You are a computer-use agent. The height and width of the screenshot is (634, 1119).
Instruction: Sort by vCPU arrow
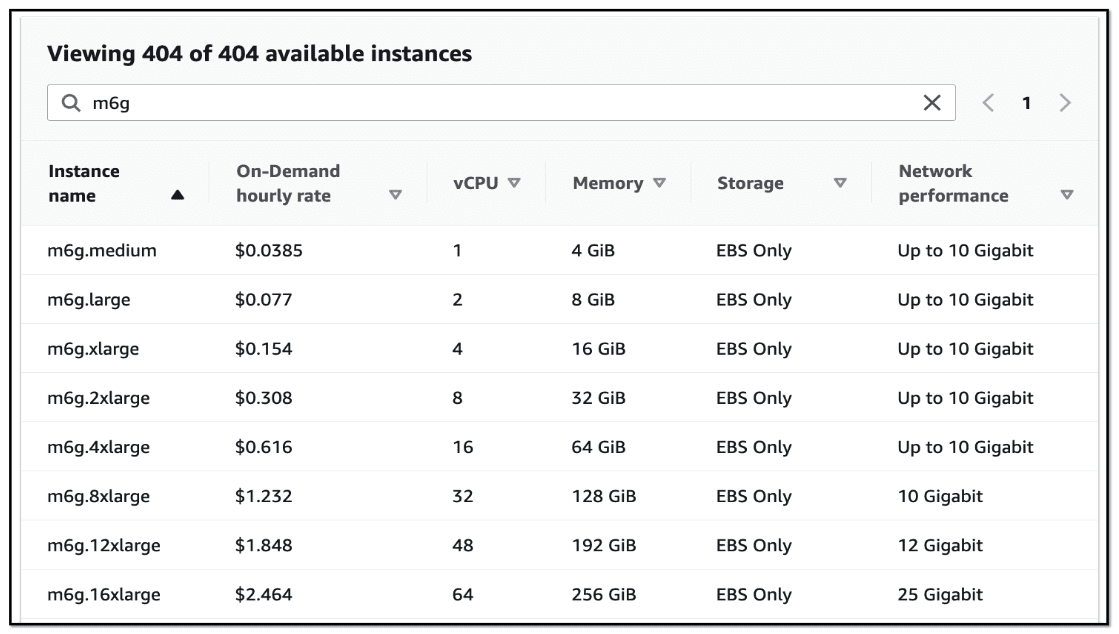point(514,183)
